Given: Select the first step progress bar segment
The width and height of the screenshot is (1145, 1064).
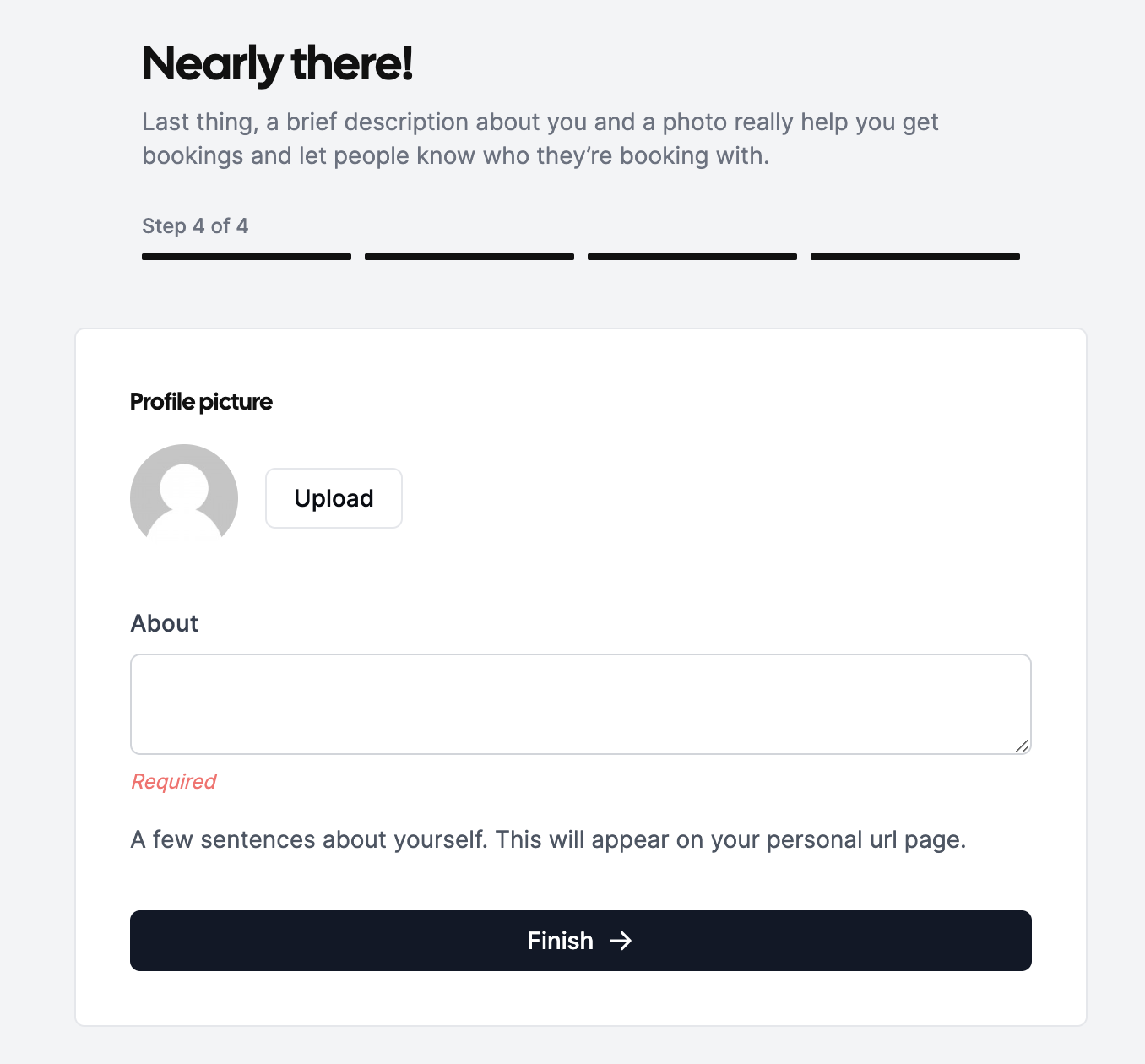Looking at the screenshot, I should coord(246,256).
